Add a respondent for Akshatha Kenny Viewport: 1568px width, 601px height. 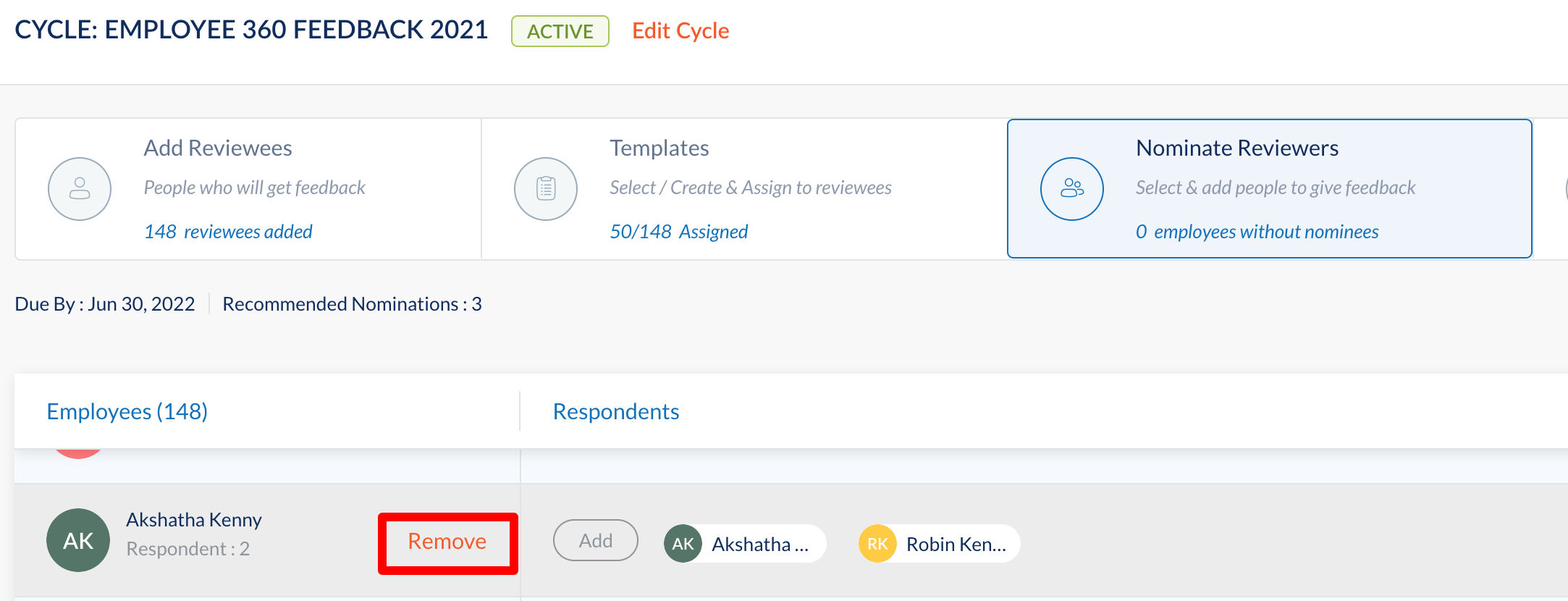click(596, 540)
